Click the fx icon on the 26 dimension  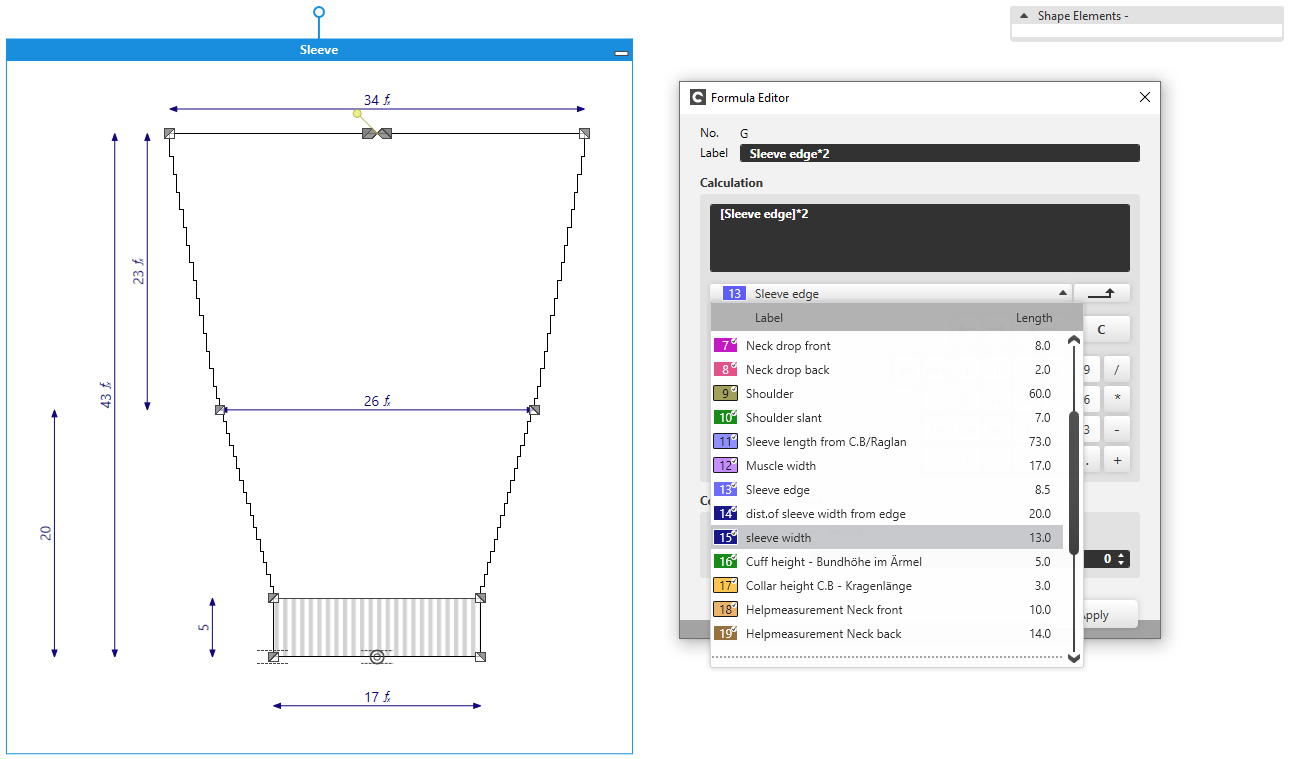point(385,402)
